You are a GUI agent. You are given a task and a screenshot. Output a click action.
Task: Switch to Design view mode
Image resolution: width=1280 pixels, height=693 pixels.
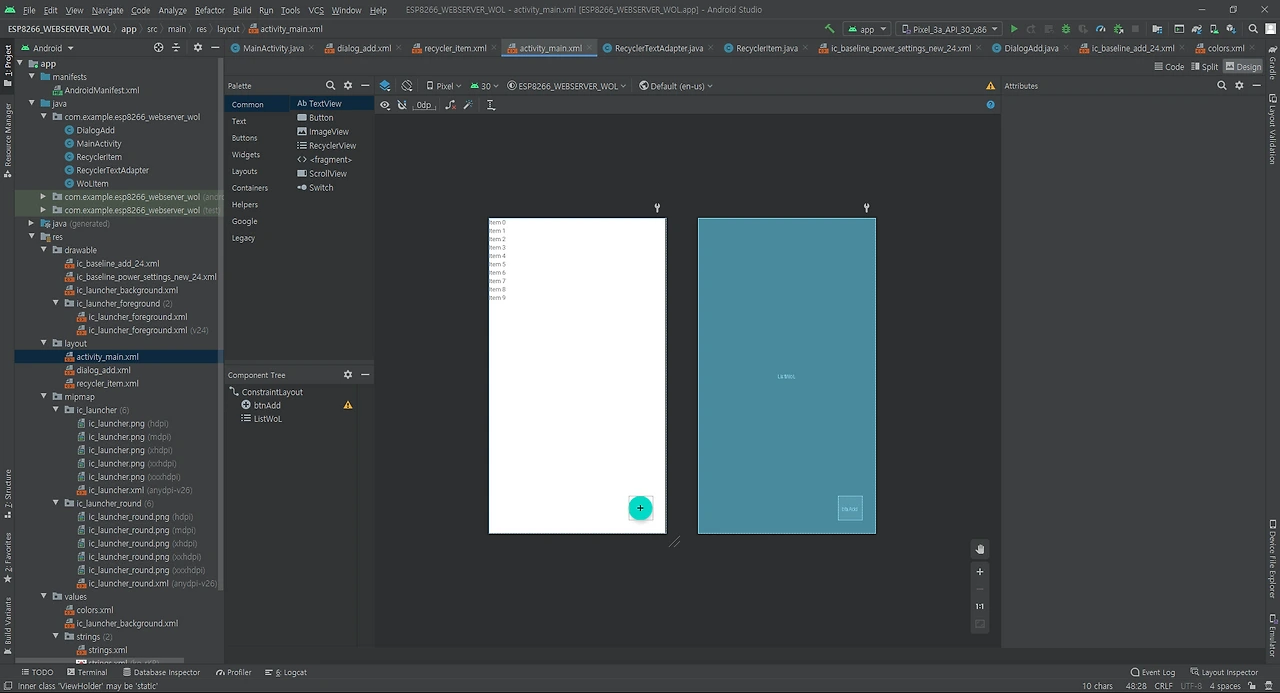click(x=1243, y=67)
